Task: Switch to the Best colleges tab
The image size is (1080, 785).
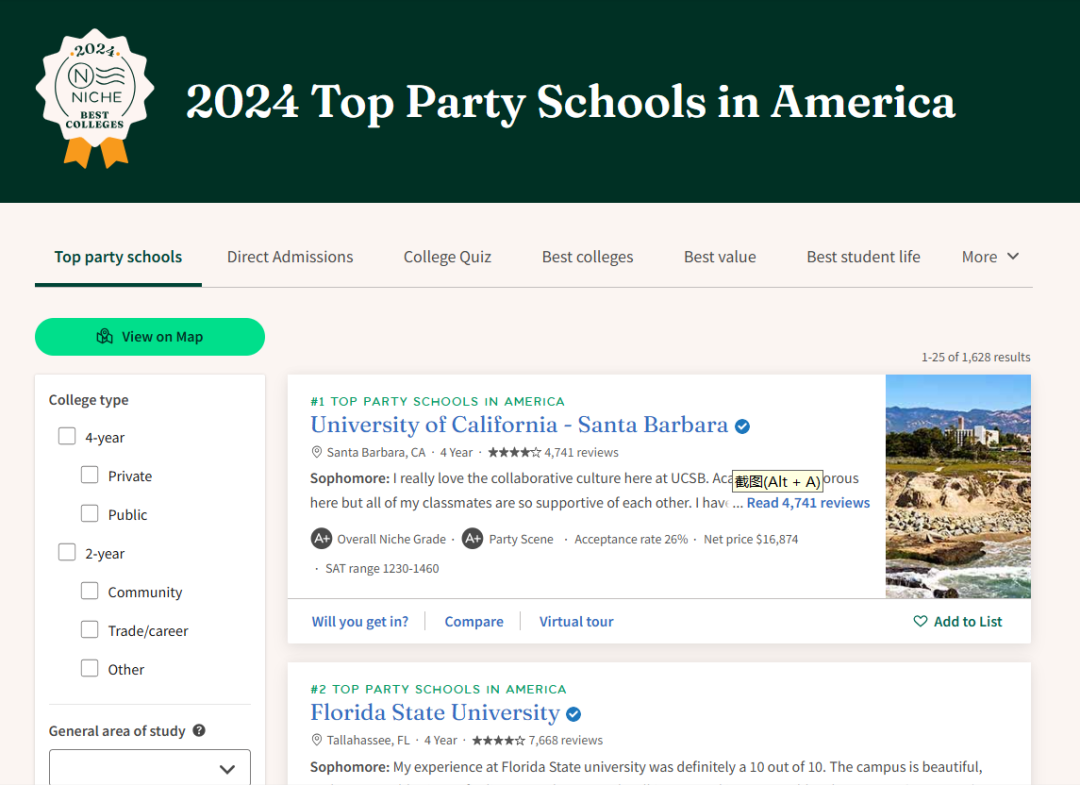Action: click(587, 257)
